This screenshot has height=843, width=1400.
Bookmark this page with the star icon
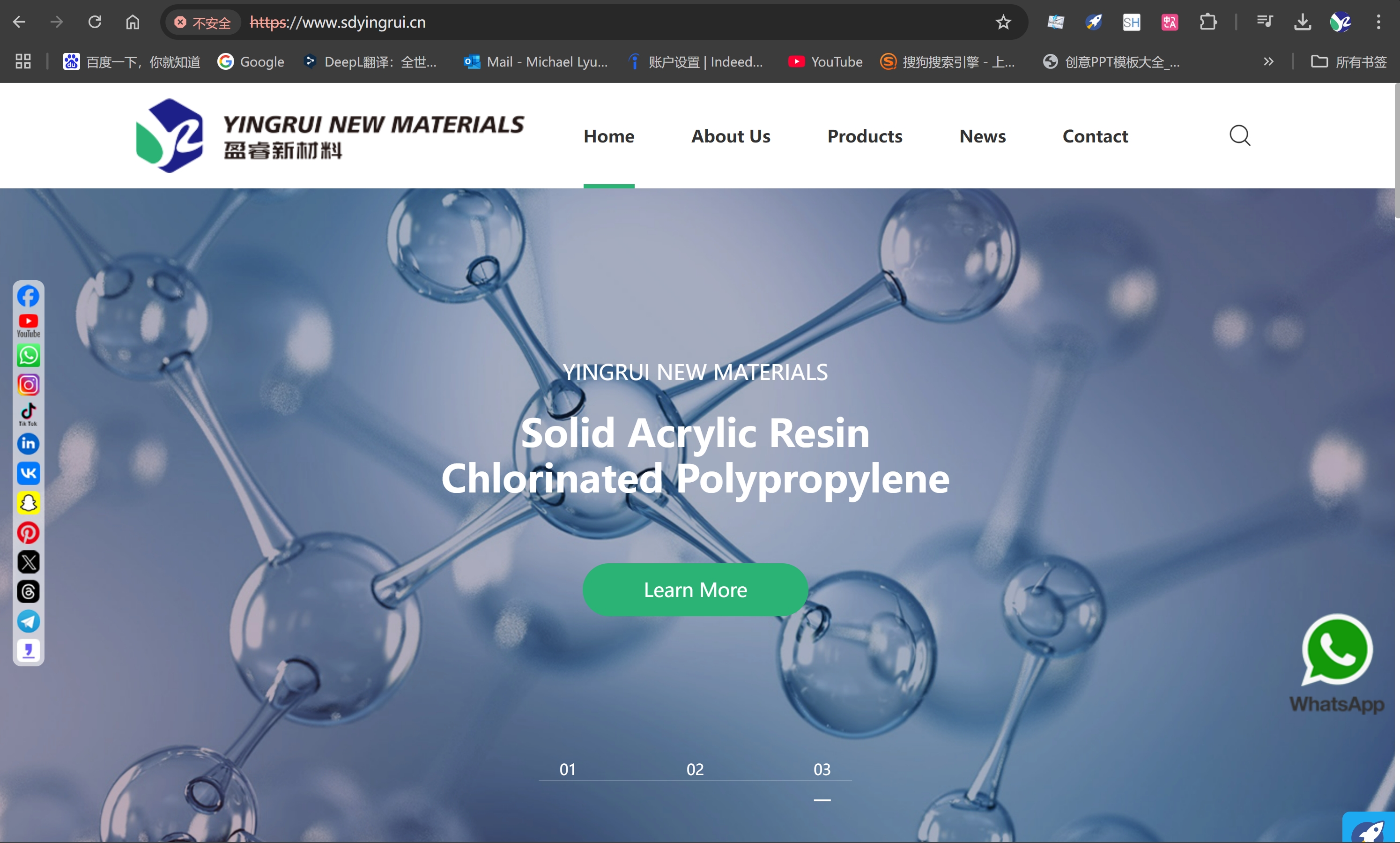(1003, 22)
